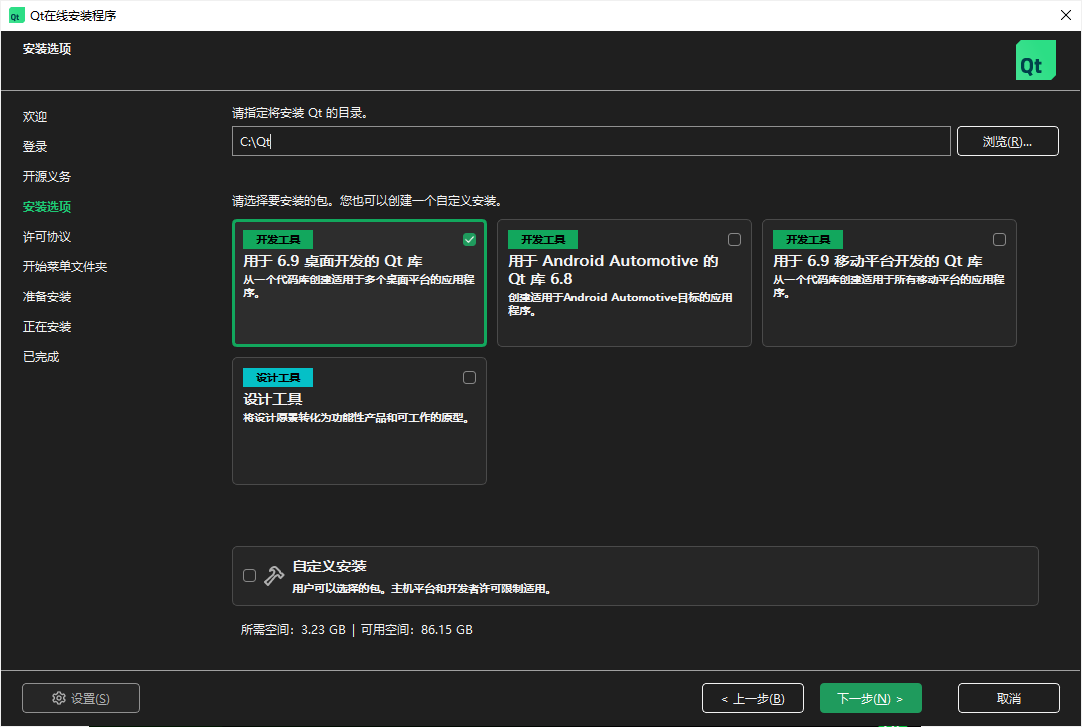Enable the 自定义安装 checkbox
Screen dimensions: 1082x727
click(250, 575)
